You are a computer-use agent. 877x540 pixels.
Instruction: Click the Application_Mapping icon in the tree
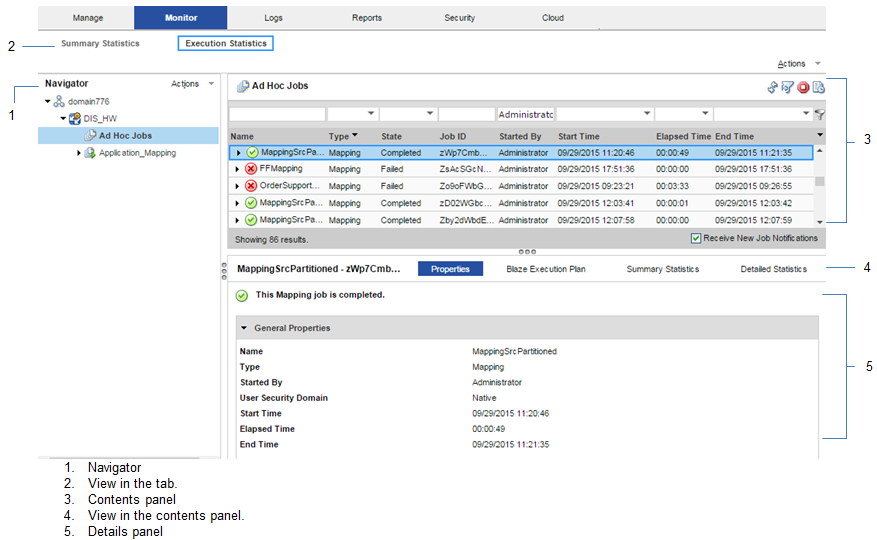pyautogui.click(x=90, y=153)
